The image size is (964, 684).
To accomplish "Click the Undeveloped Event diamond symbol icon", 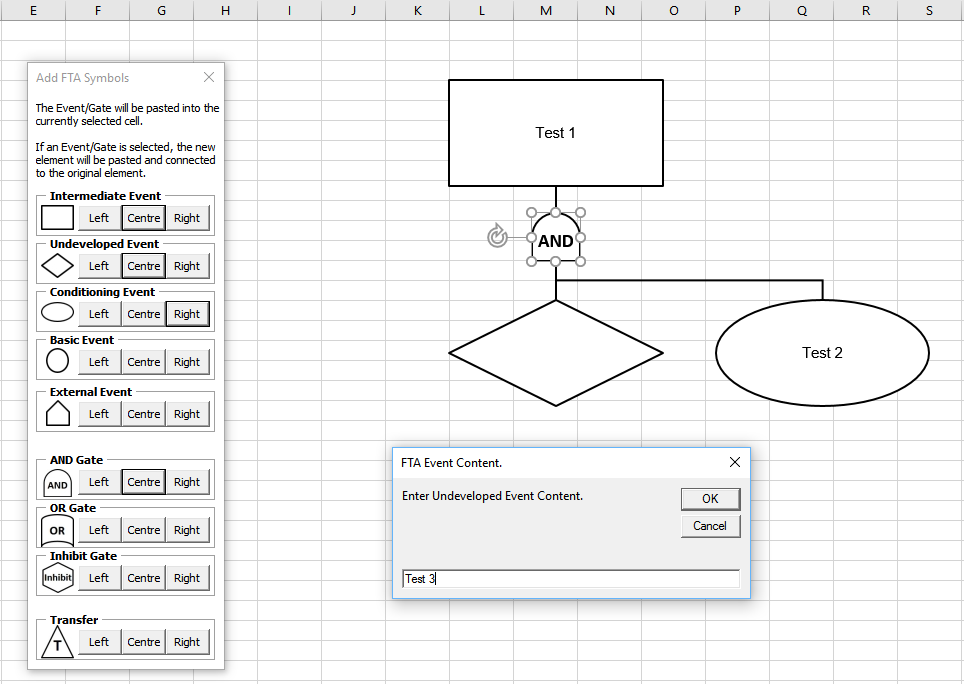I will tap(58, 266).
